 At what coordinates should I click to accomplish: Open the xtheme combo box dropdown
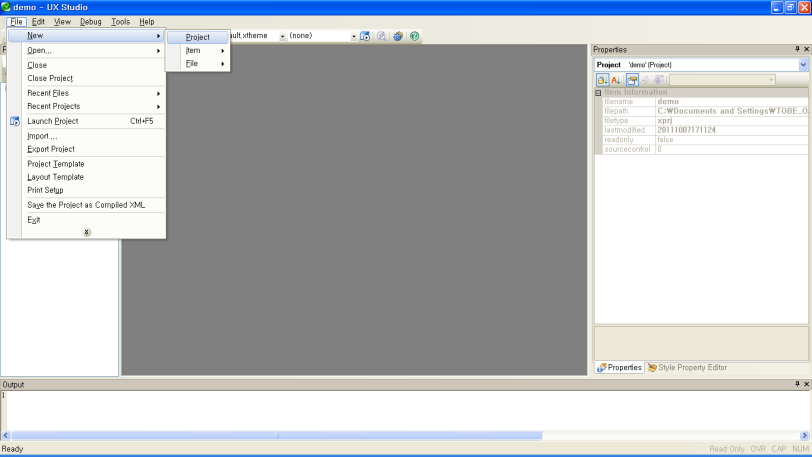pos(282,36)
